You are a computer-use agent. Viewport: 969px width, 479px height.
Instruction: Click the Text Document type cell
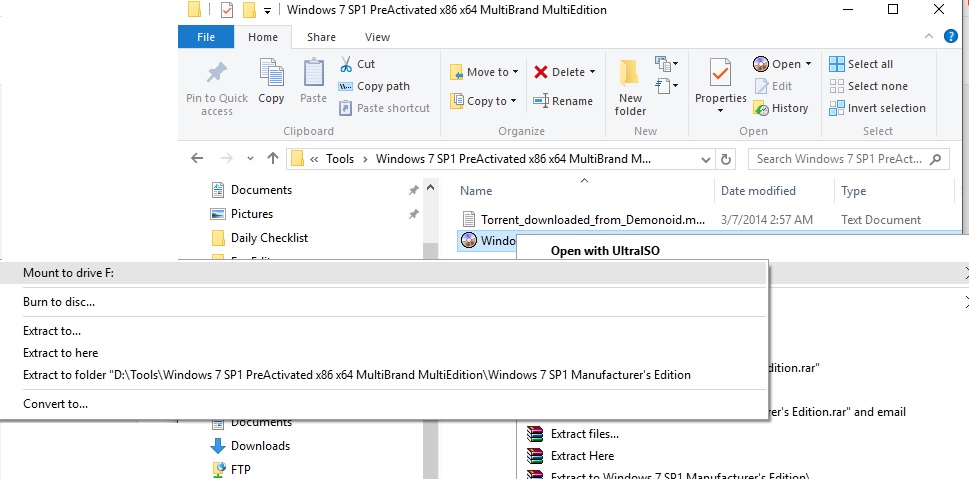point(881,220)
